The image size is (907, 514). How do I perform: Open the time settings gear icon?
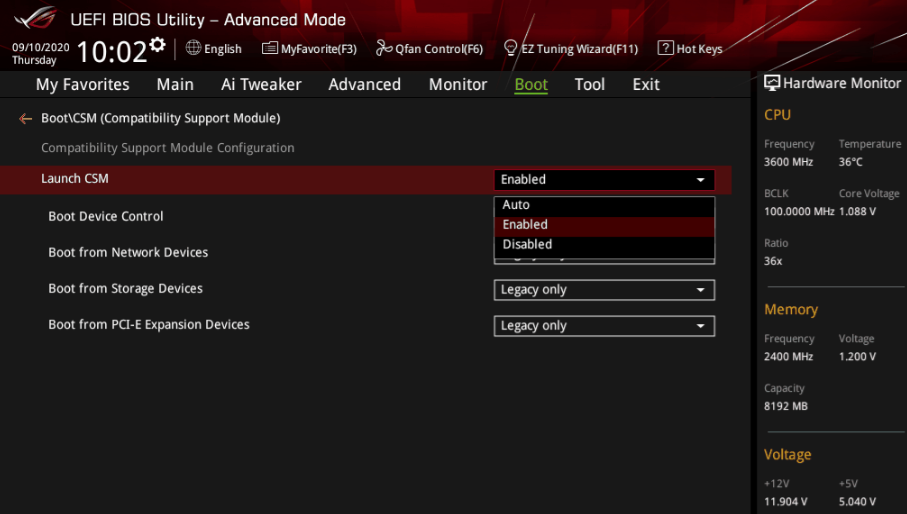pyautogui.click(x=157, y=45)
